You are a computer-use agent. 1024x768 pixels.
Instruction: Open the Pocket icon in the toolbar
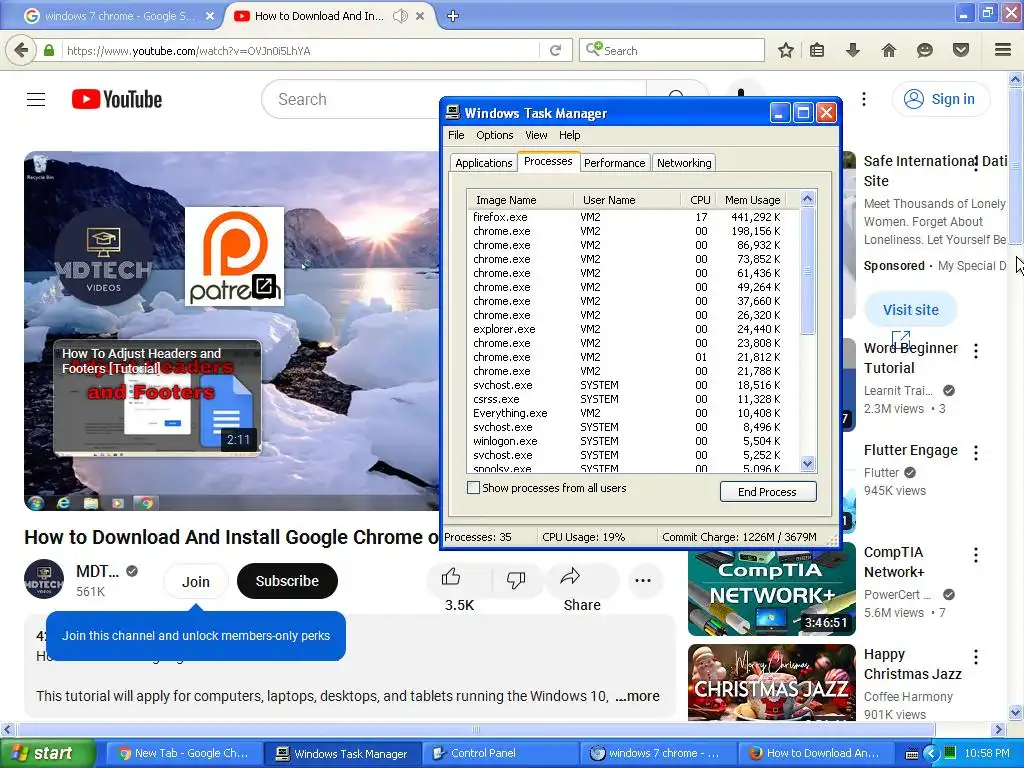pos(961,50)
